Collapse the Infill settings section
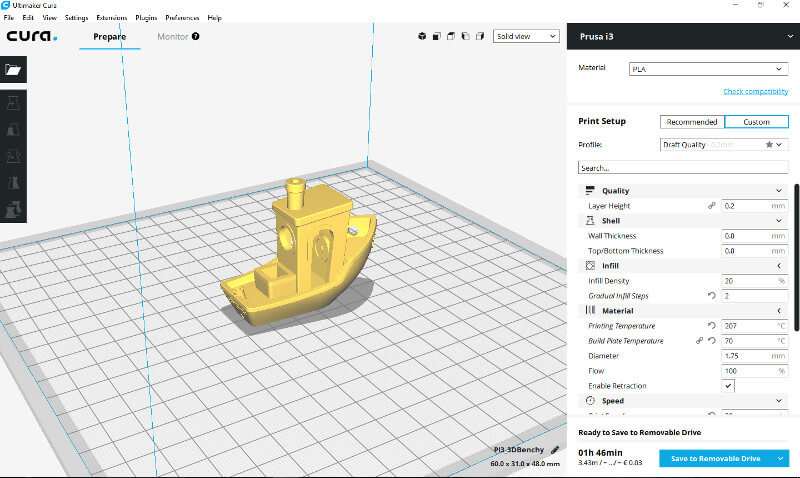 click(779, 266)
